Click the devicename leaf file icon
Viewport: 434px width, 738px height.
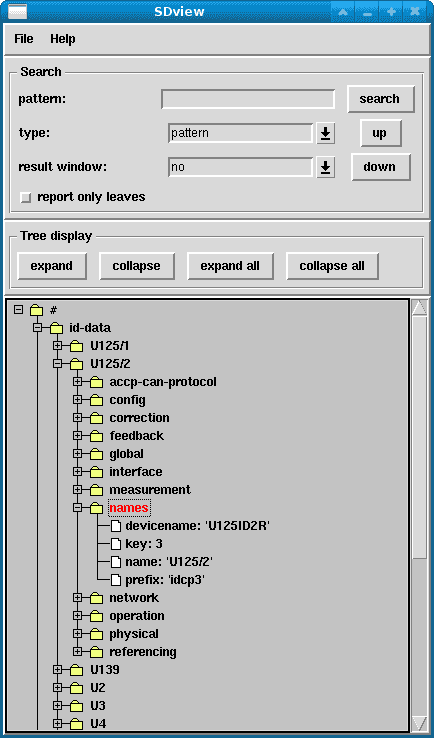point(116,526)
